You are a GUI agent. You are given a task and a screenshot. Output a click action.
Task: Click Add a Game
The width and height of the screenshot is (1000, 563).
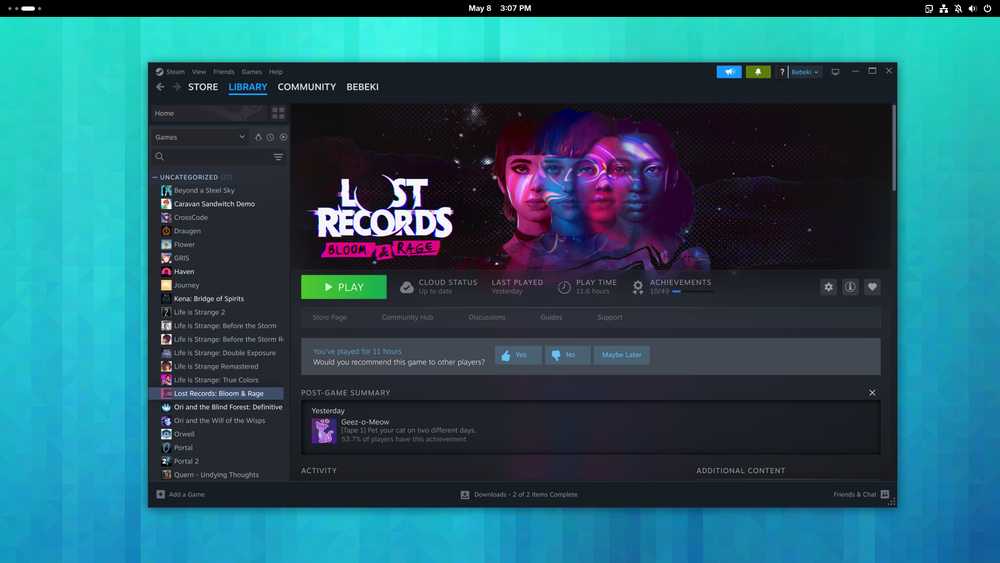tap(180, 494)
